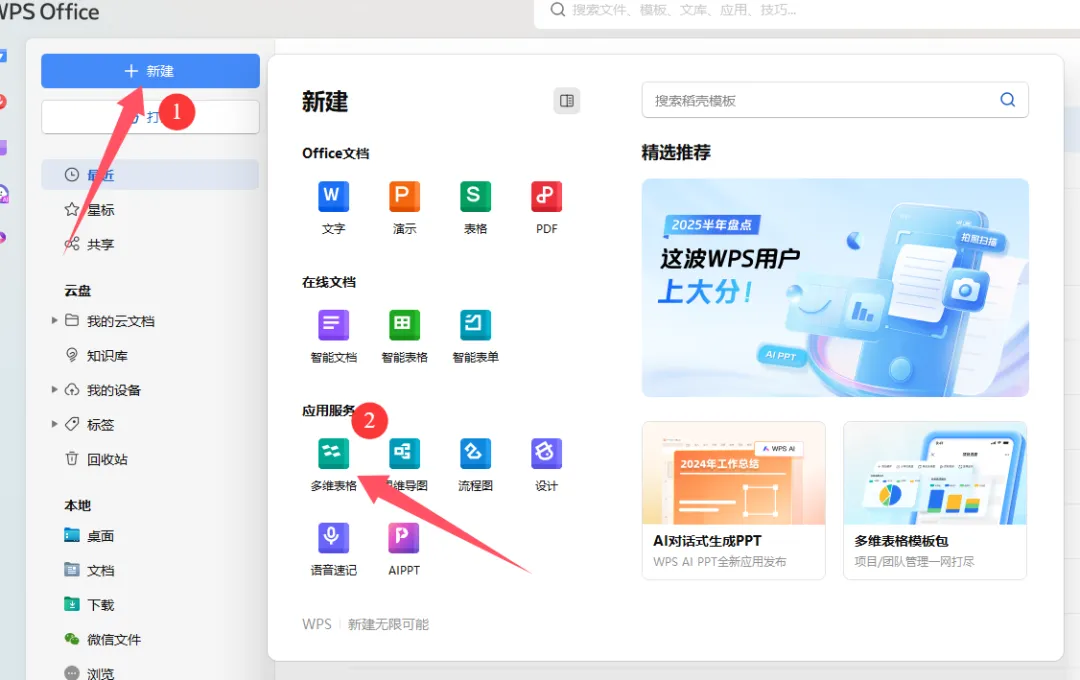Click the 浏览 browse item
This screenshot has width=1080, height=680.
(x=100, y=673)
